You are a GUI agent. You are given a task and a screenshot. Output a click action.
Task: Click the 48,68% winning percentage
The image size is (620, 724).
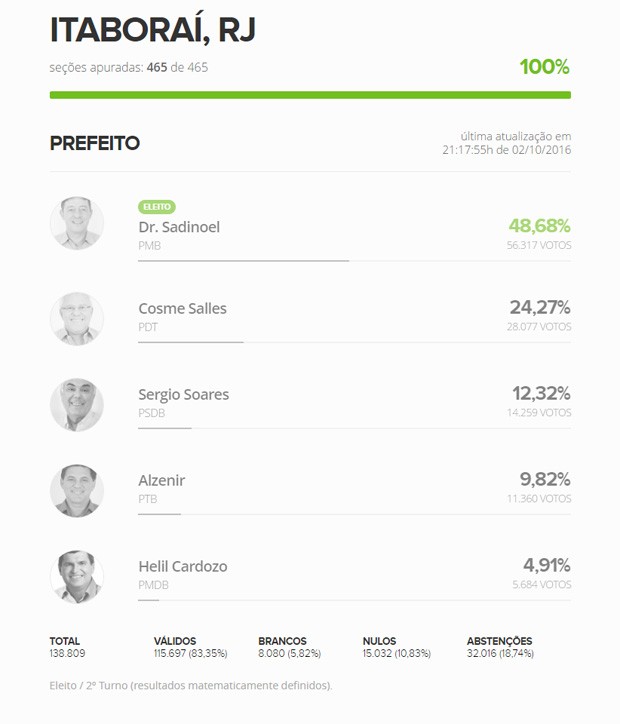pyautogui.click(x=539, y=225)
